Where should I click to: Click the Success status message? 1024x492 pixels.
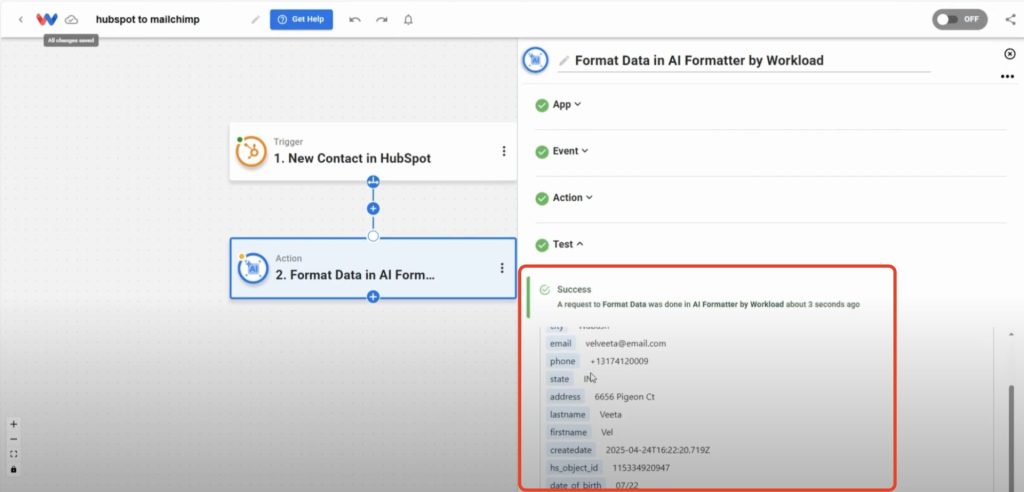(x=574, y=289)
